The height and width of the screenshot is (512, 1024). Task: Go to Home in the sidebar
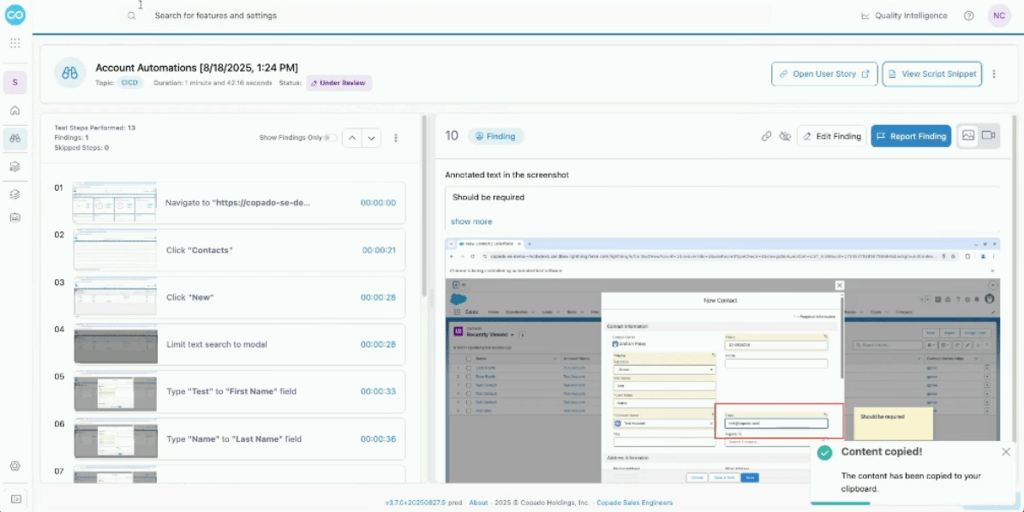coord(15,110)
